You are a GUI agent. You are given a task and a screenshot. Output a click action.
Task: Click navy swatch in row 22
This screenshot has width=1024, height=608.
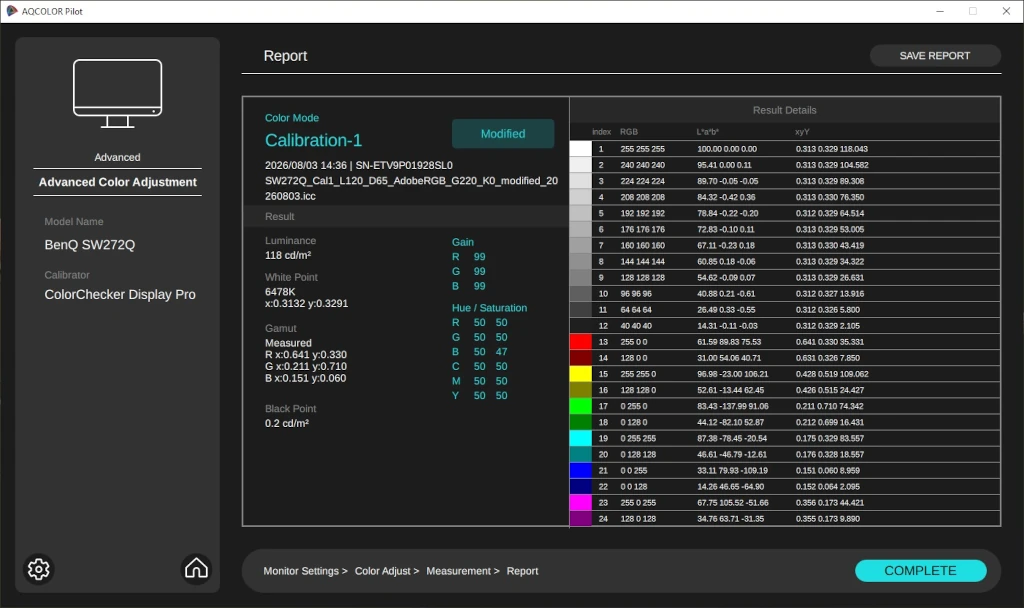[x=581, y=487]
